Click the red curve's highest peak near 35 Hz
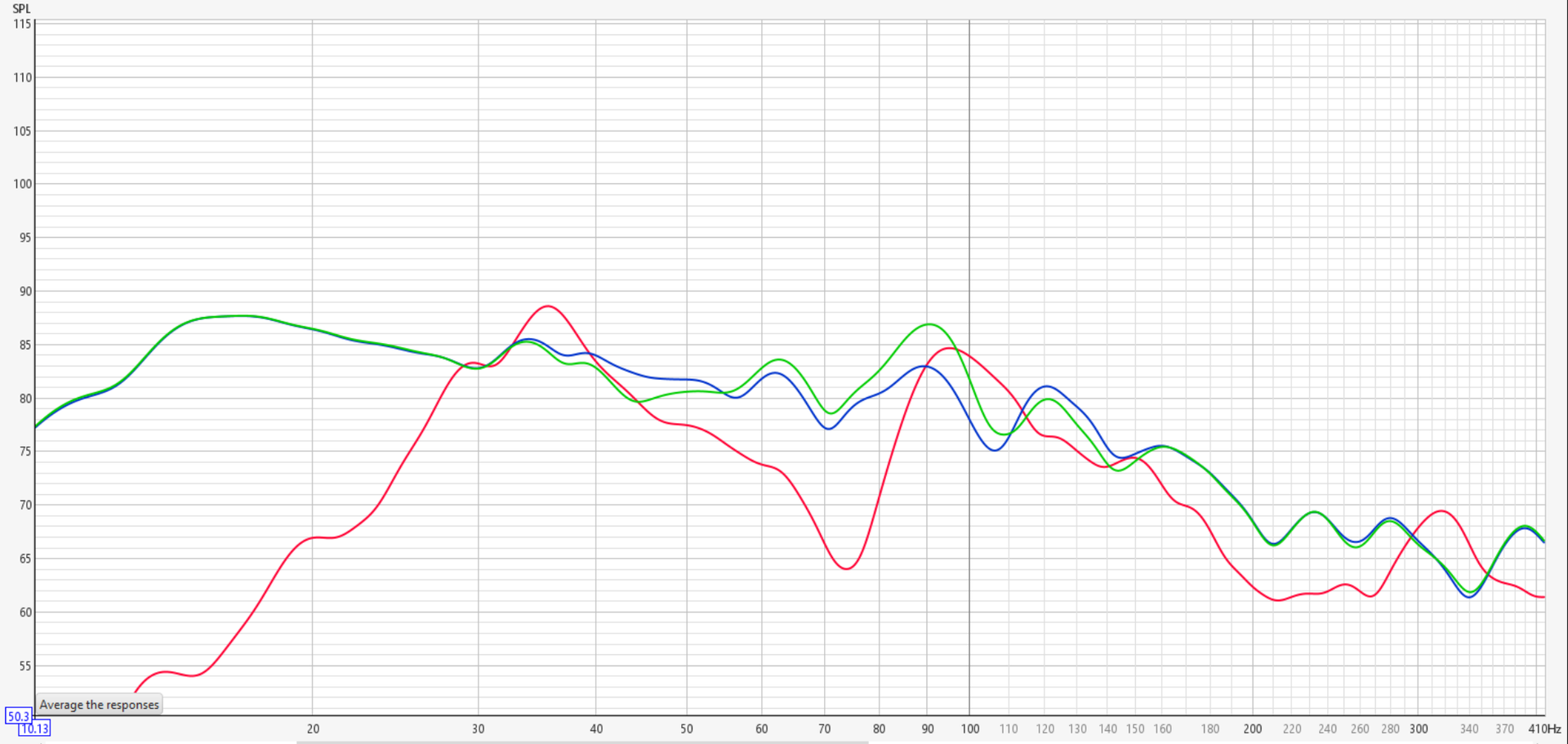The image size is (1568, 744). point(547,306)
